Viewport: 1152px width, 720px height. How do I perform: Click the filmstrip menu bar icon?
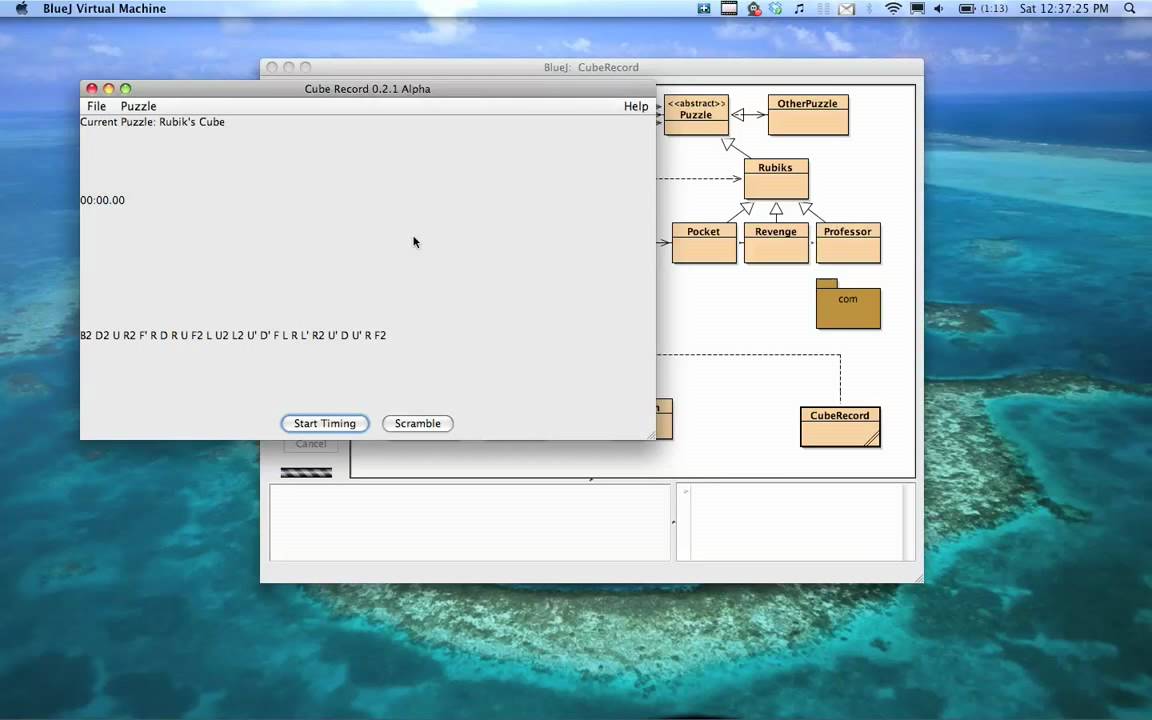729,9
